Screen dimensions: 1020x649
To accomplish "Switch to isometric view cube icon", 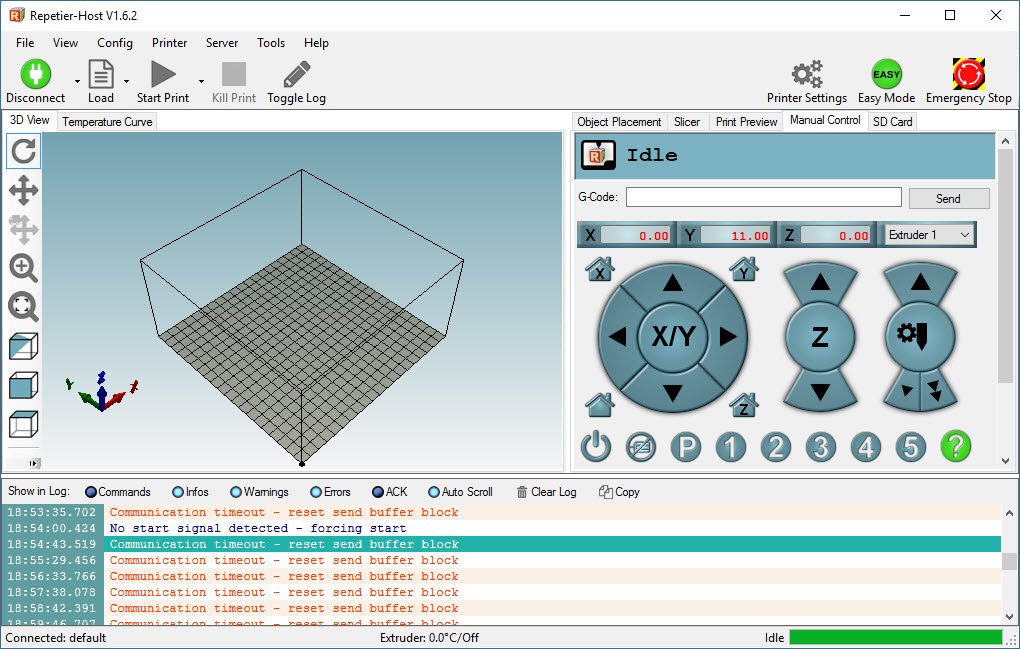I will tap(23, 346).
